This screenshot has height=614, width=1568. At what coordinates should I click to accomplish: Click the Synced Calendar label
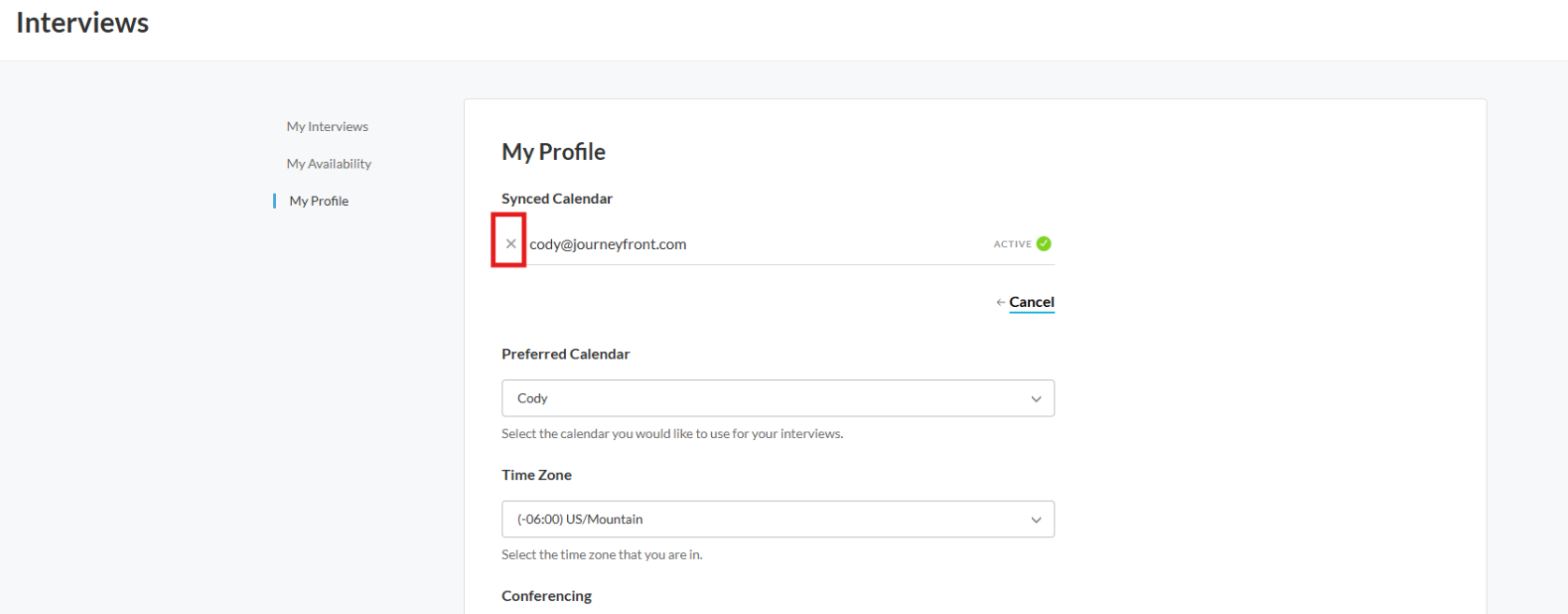tap(557, 198)
